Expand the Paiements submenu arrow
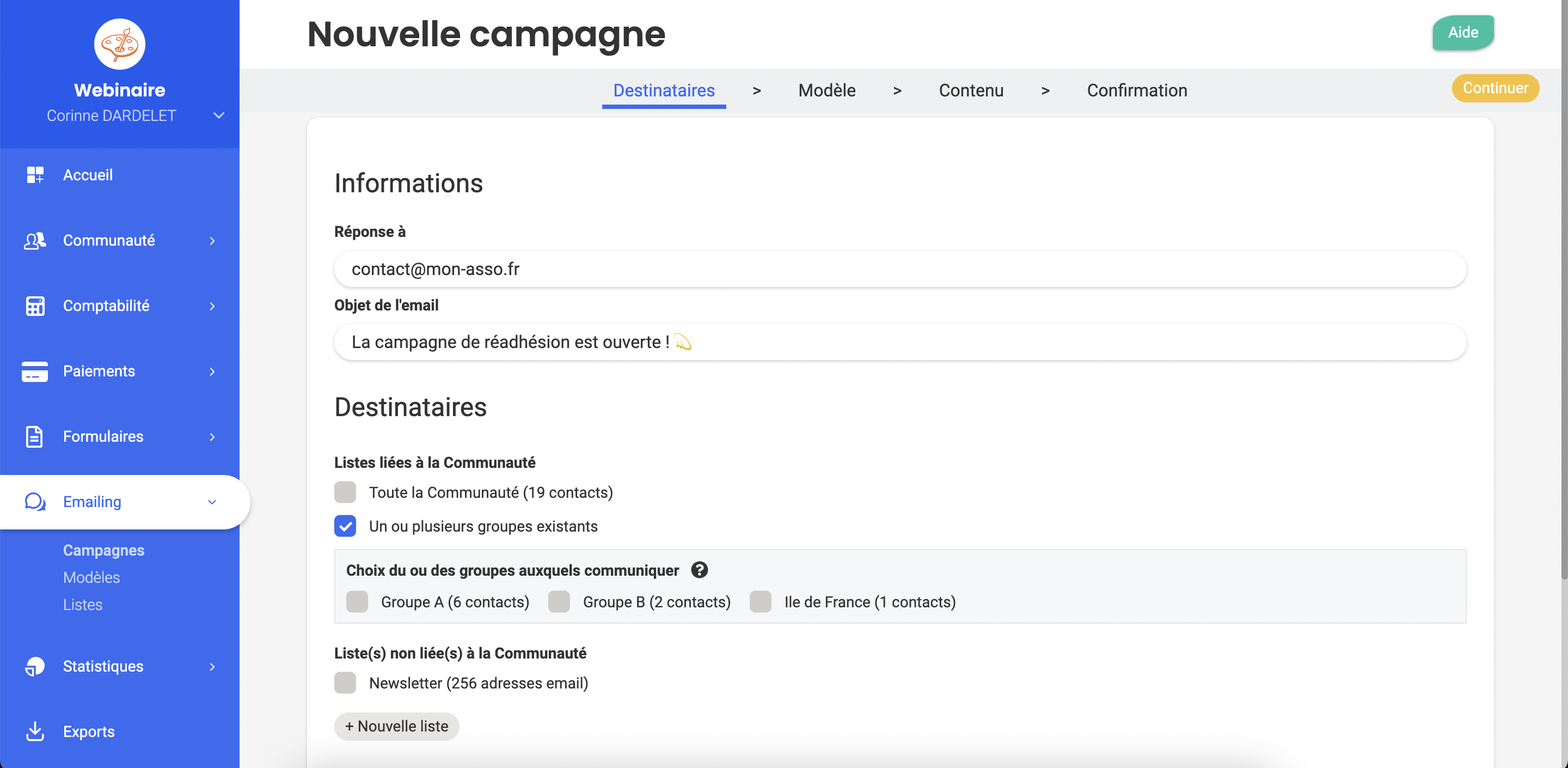Viewport: 1568px width, 768px height. pyautogui.click(x=212, y=371)
